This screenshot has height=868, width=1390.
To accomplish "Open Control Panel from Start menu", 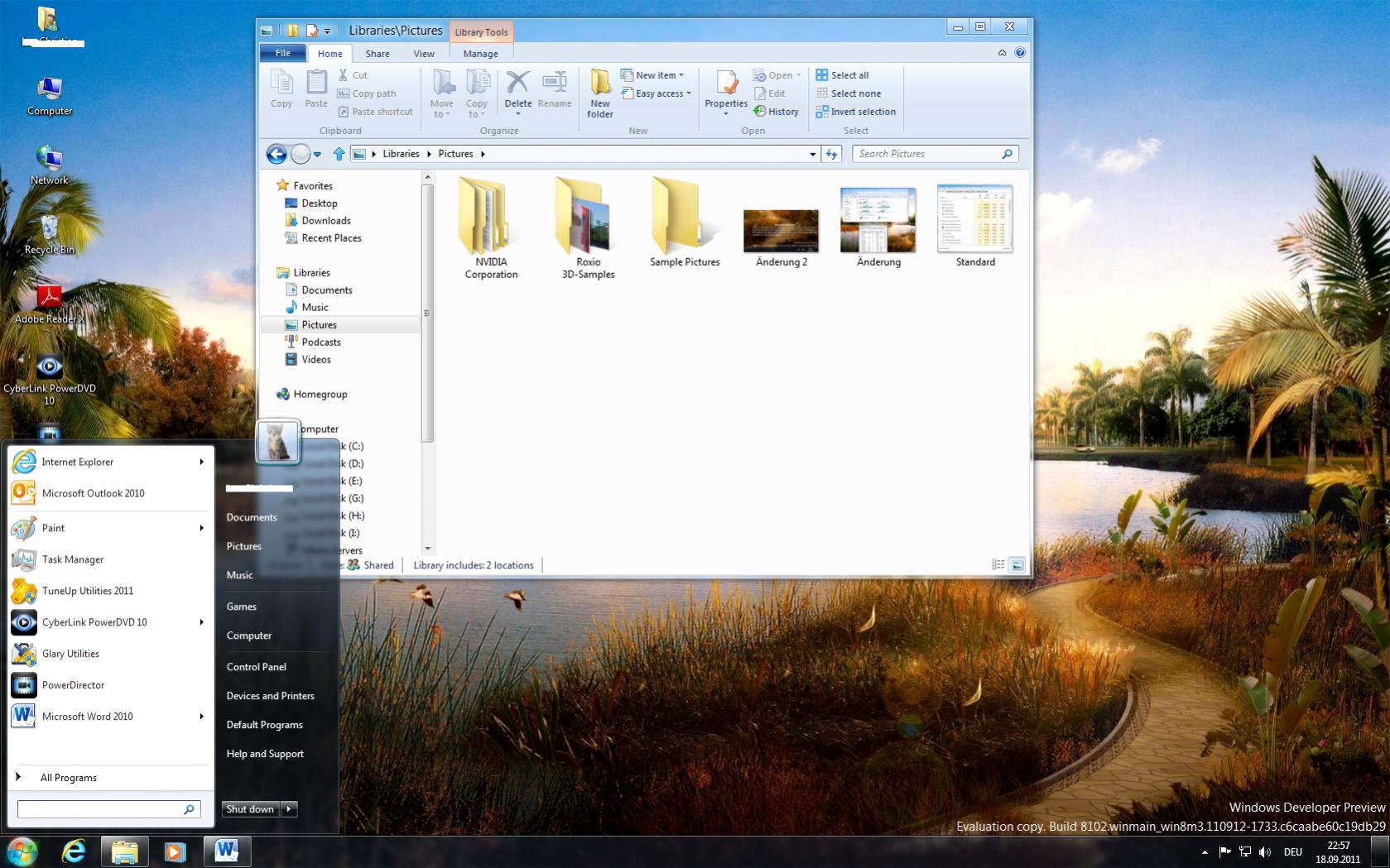I will [x=257, y=667].
